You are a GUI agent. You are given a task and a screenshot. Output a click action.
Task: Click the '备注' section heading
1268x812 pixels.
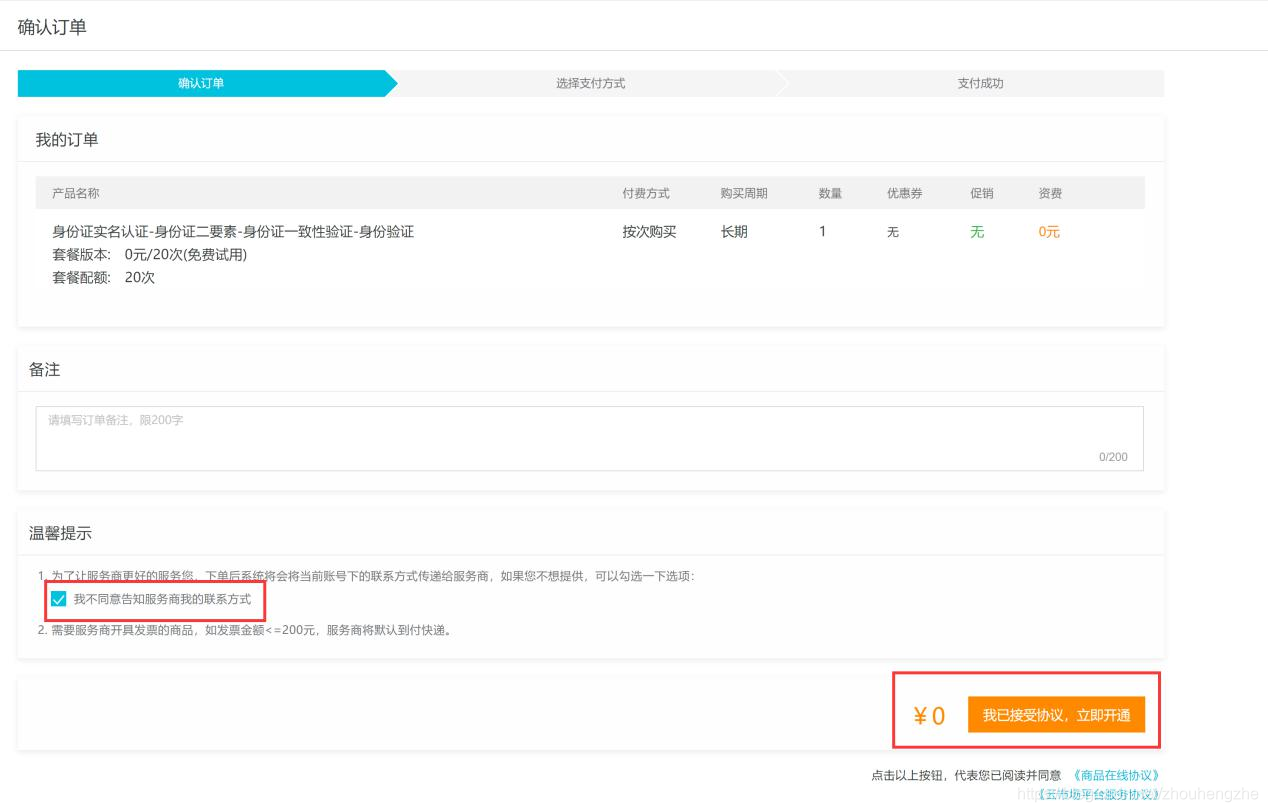(x=45, y=370)
